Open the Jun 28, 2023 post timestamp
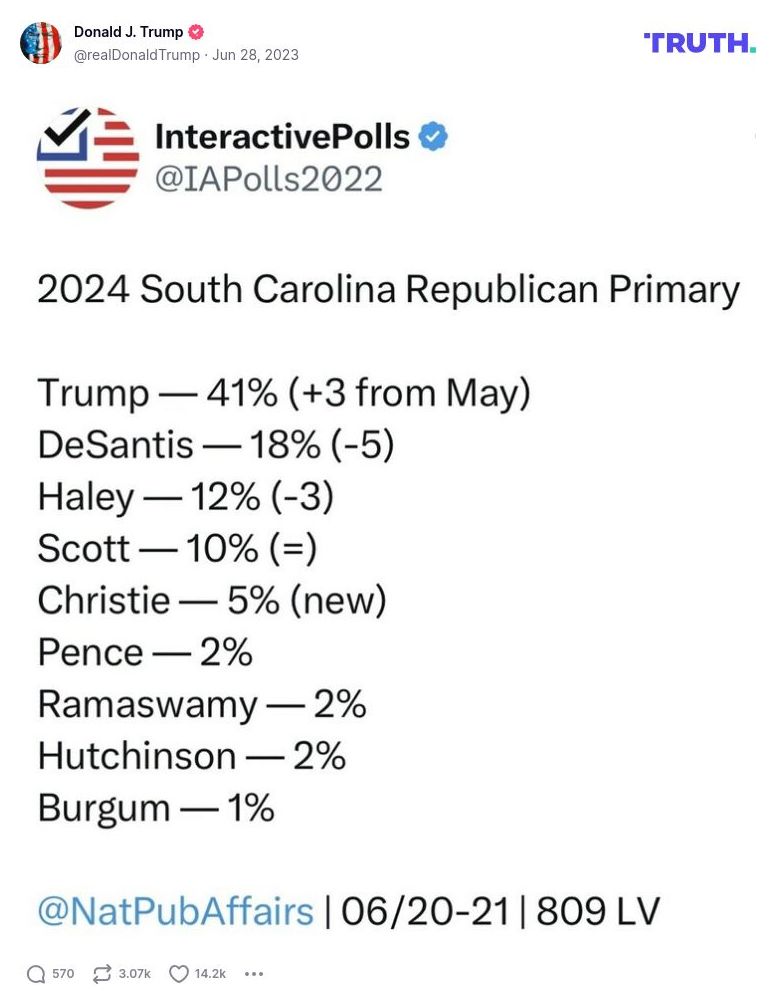 255,55
